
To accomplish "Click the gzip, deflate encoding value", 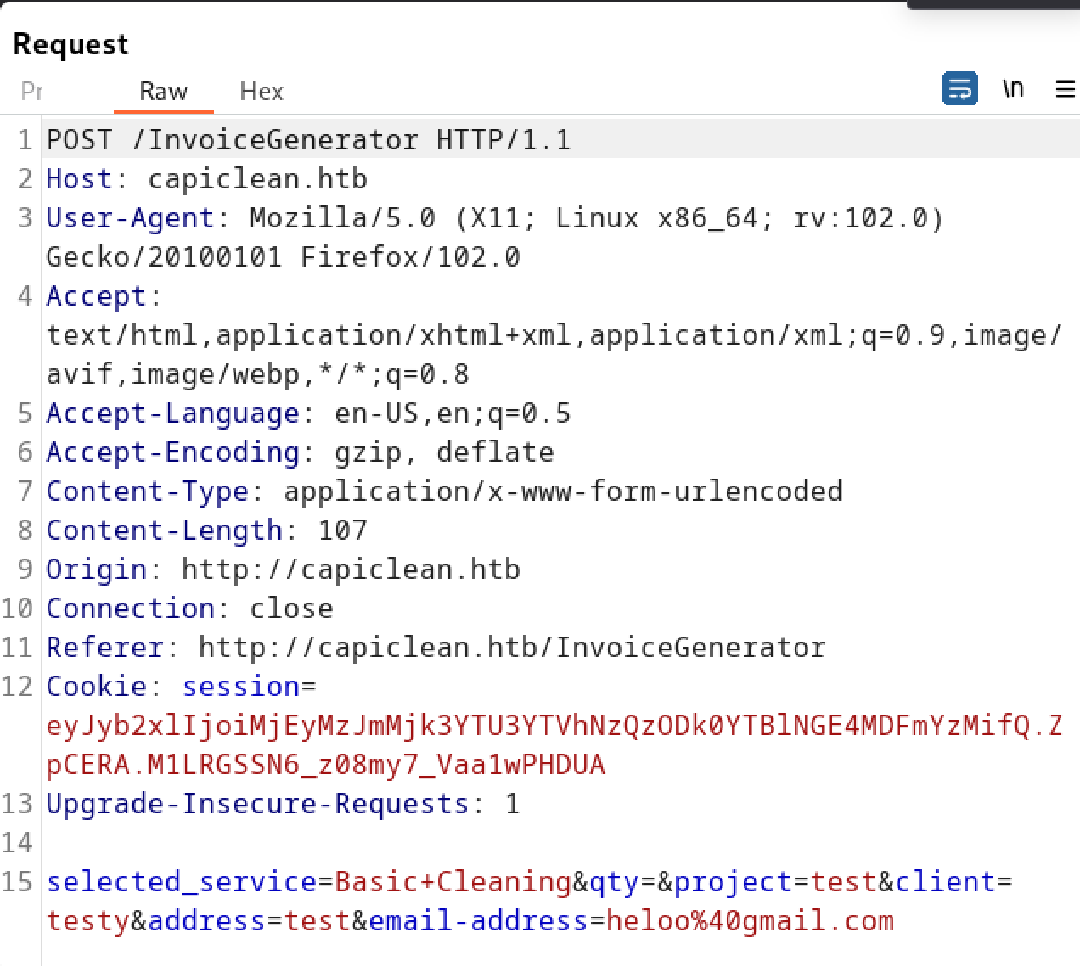I will pos(443,453).
